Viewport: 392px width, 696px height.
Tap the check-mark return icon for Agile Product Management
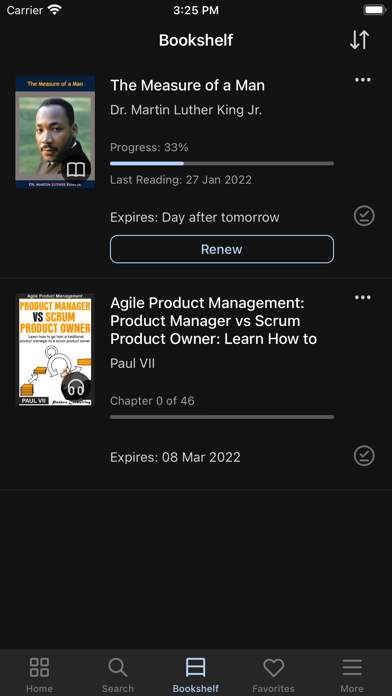click(364, 456)
